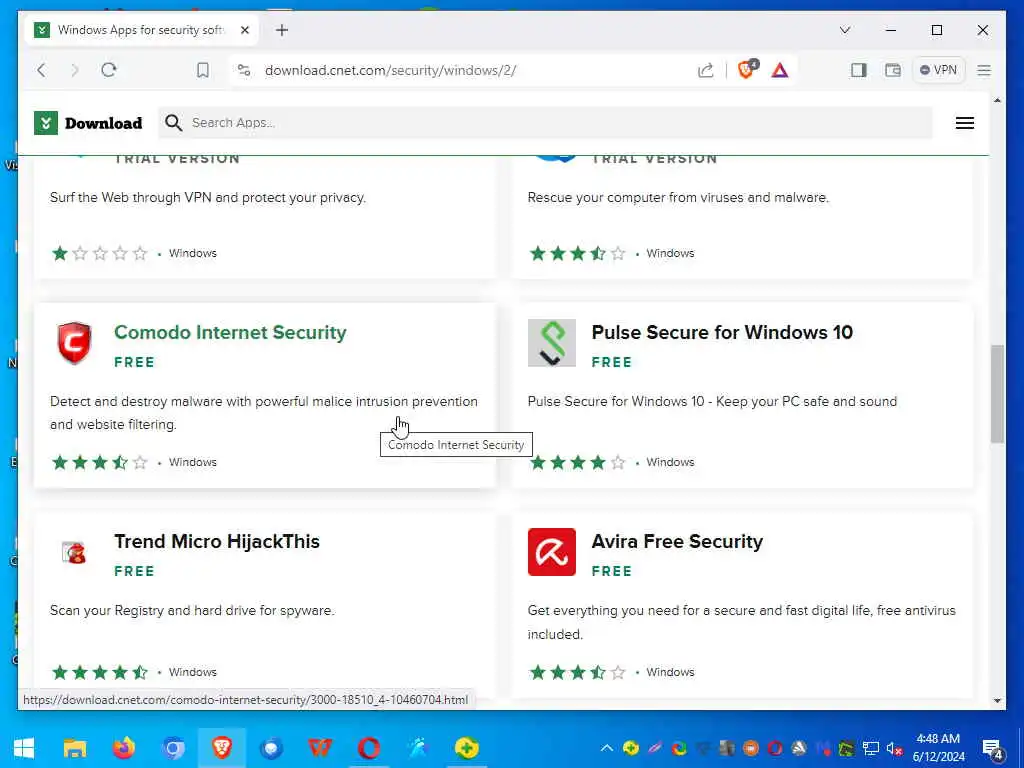Screen dimensions: 1024x768
Task: Open the Windows Start menu
Action: point(24,748)
